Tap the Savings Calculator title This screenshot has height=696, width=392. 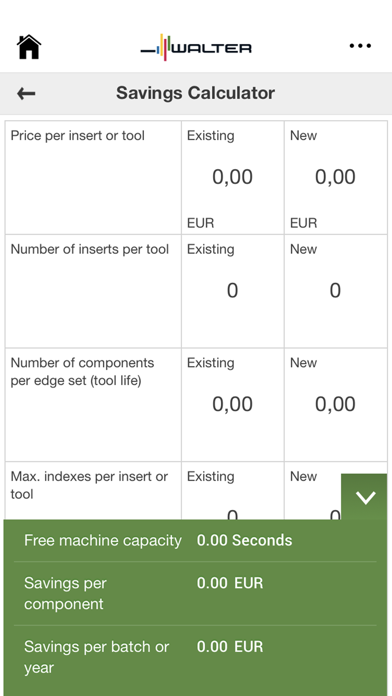pos(195,93)
